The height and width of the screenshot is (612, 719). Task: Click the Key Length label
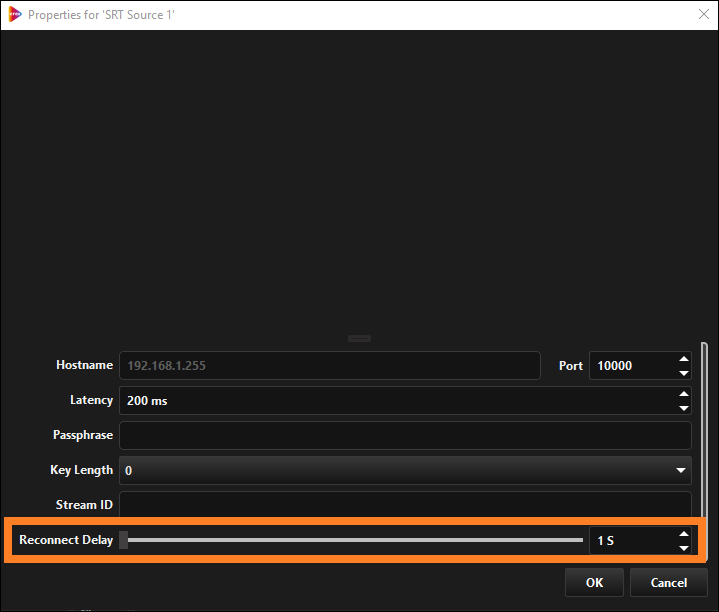pyautogui.click(x=82, y=470)
